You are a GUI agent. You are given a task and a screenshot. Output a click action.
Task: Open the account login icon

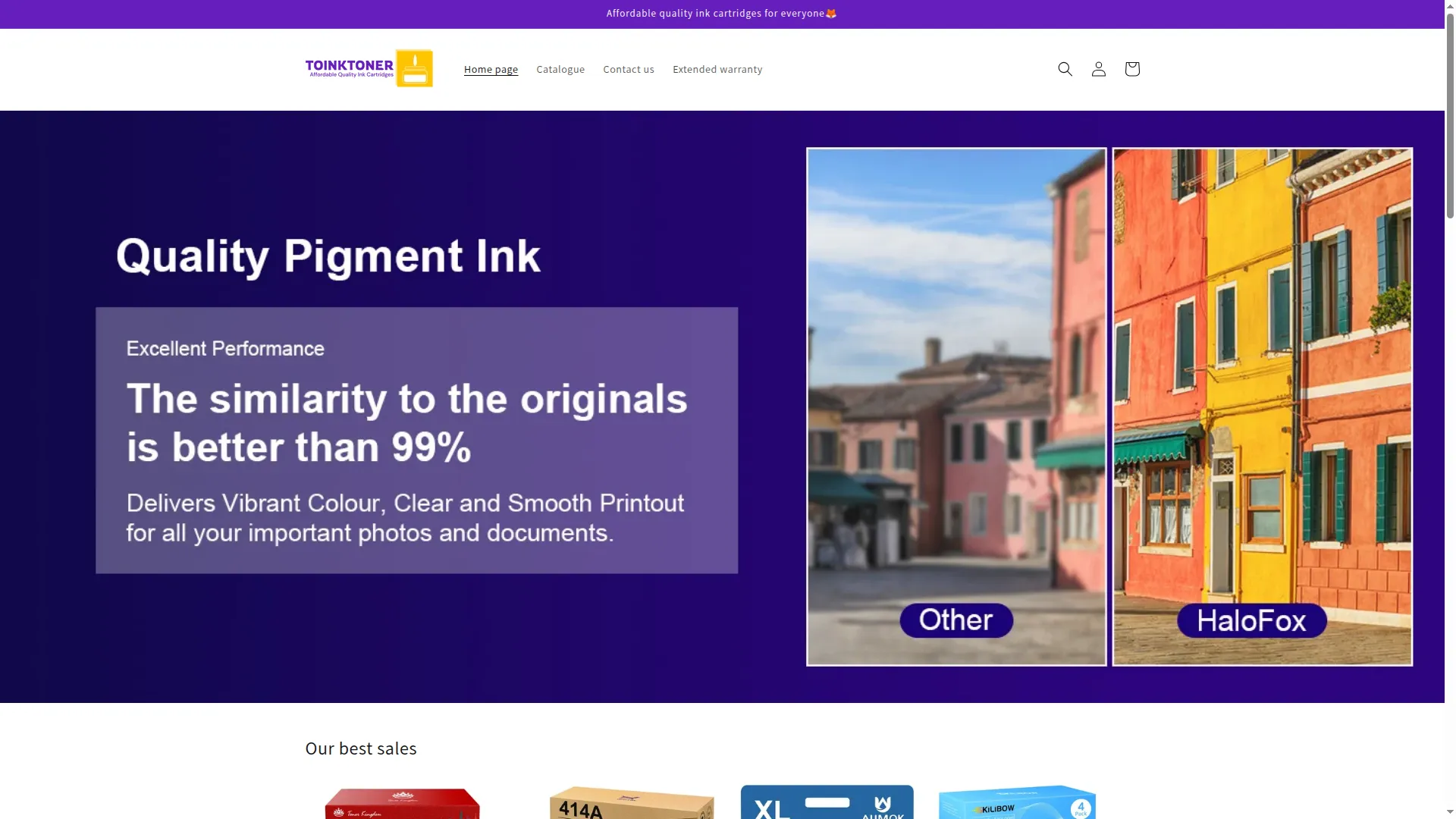tap(1098, 69)
